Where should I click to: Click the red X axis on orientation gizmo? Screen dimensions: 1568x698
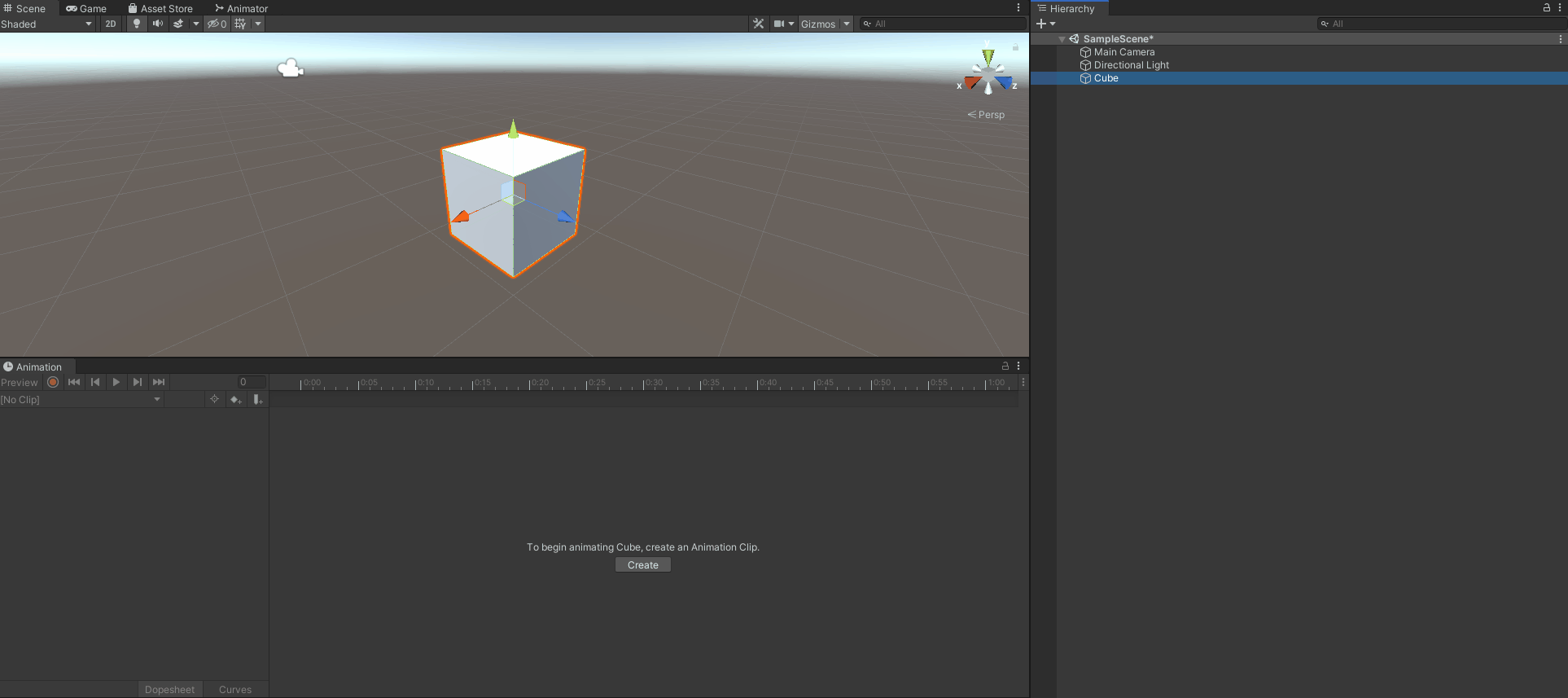(x=971, y=82)
